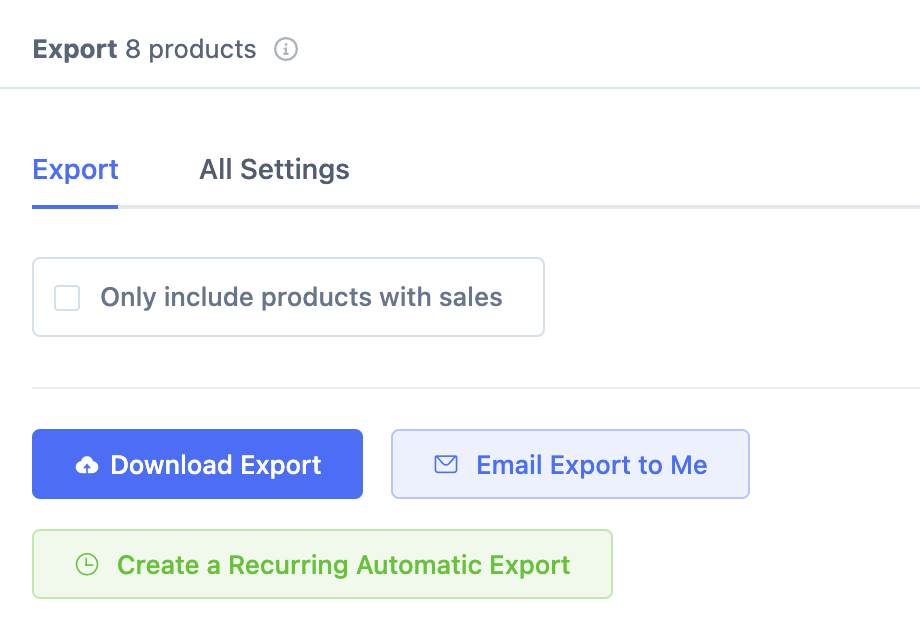Viewport: 920px width, 640px height.
Task: Click Download Export
Action: click(x=197, y=464)
